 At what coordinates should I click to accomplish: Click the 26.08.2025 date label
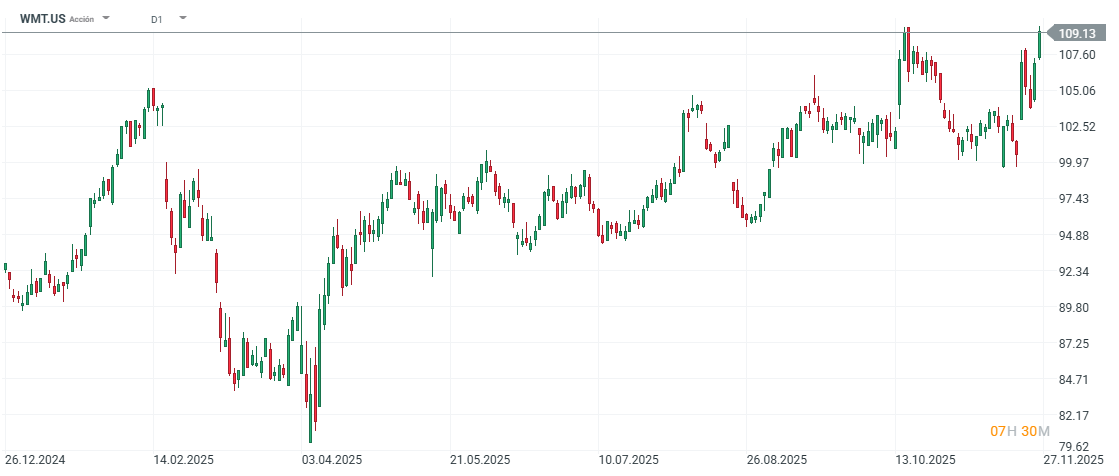click(x=776, y=461)
